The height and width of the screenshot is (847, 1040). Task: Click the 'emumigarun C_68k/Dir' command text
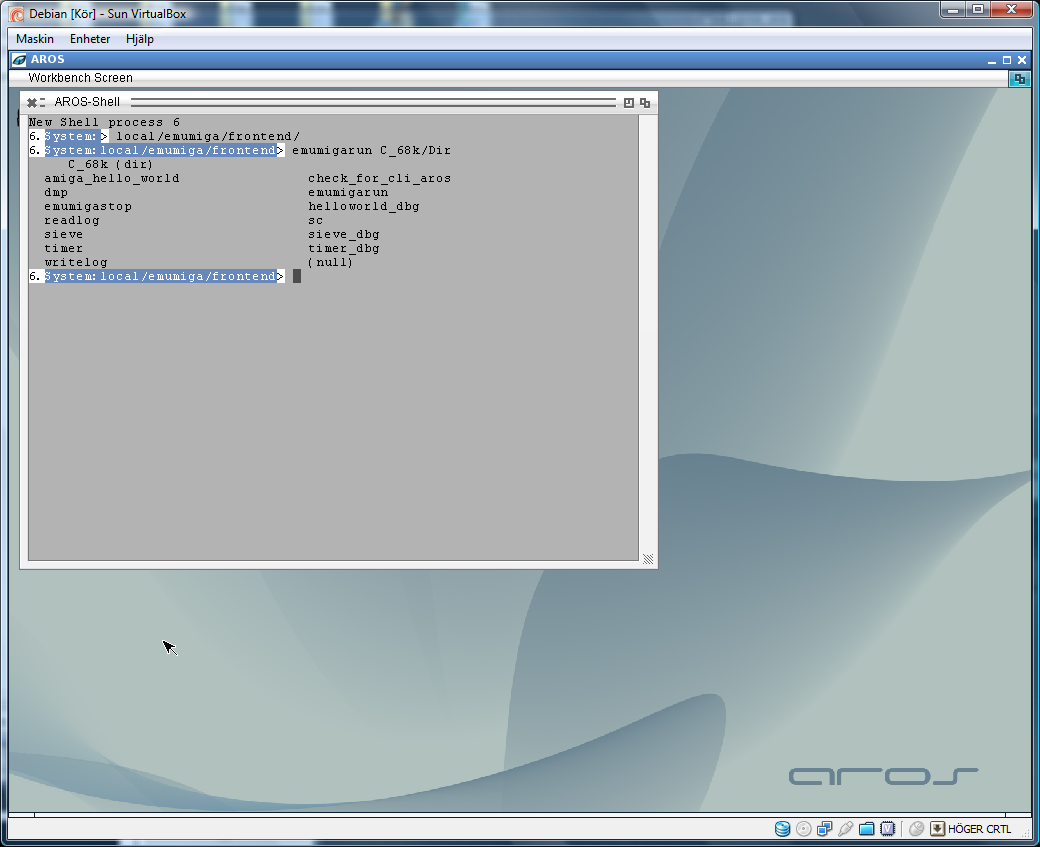(x=371, y=151)
